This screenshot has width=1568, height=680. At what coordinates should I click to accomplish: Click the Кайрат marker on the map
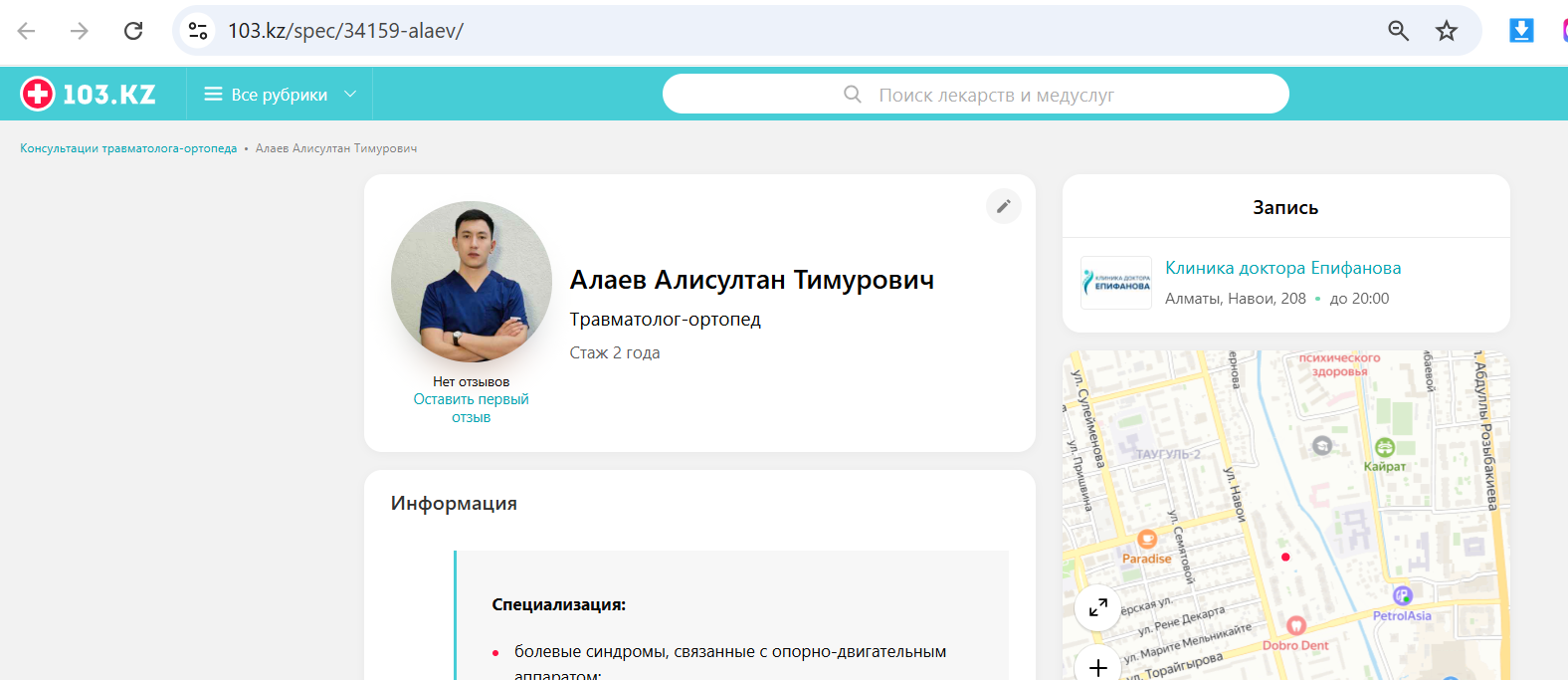point(1385,448)
